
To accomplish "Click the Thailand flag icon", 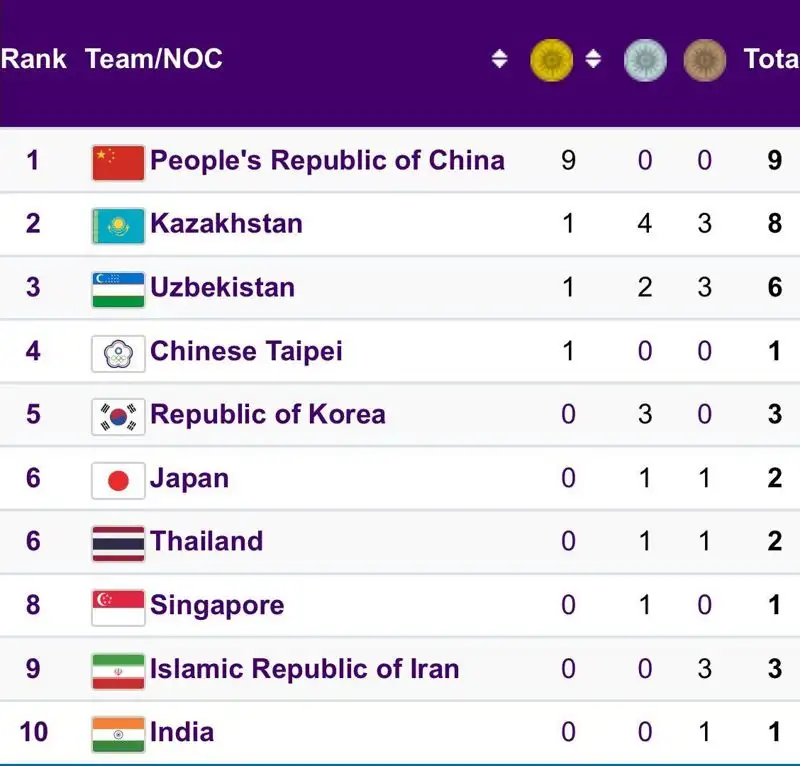I will [118, 542].
